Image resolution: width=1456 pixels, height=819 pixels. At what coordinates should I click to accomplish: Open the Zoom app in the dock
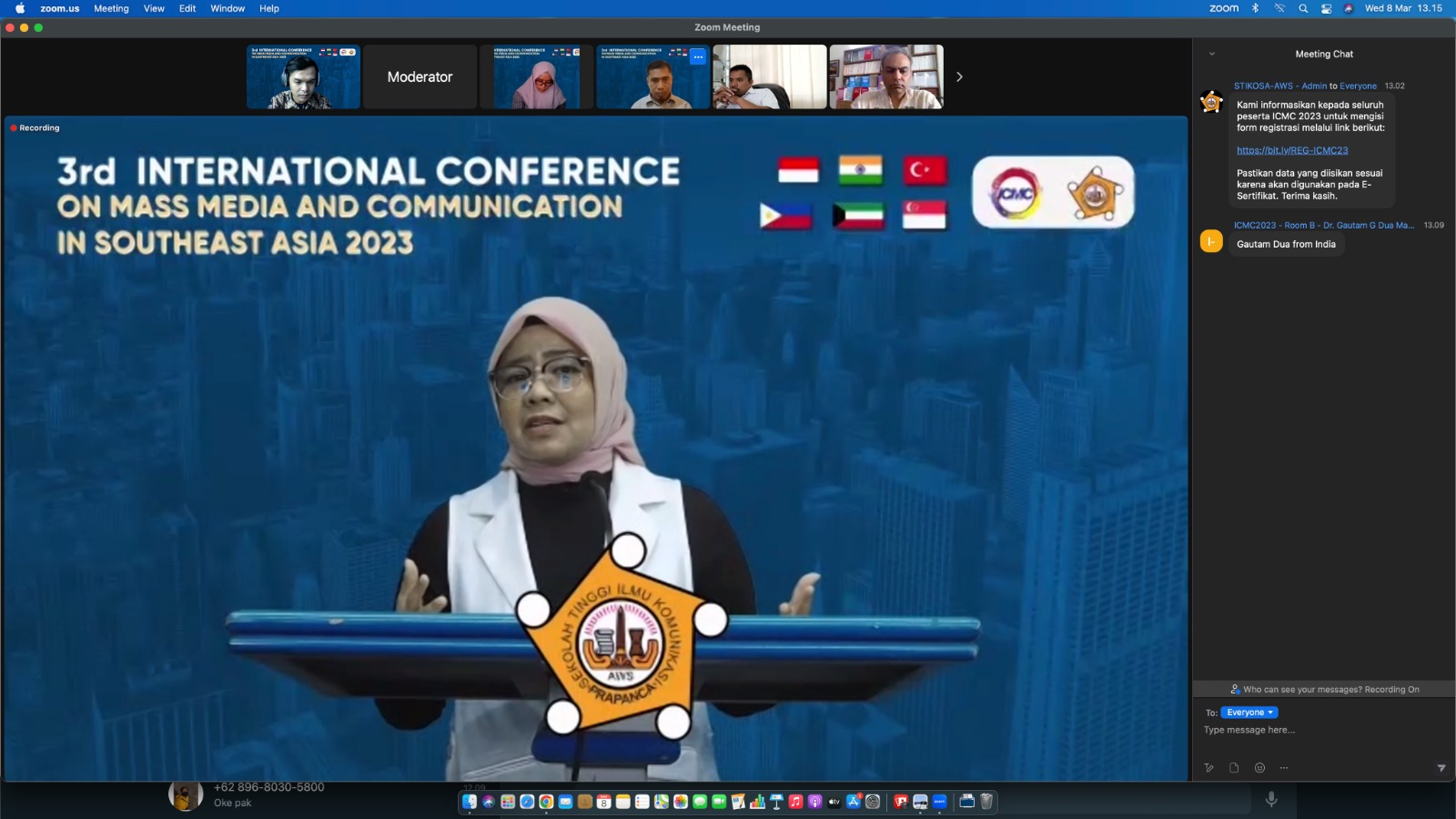tap(940, 802)
